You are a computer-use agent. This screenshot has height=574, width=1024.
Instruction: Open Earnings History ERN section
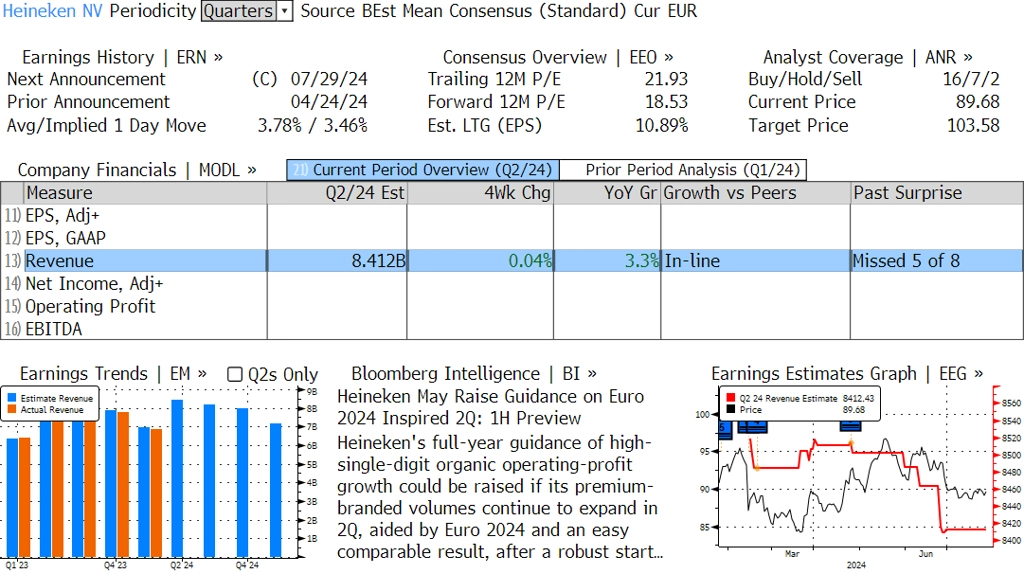click(x=122, y=57)
